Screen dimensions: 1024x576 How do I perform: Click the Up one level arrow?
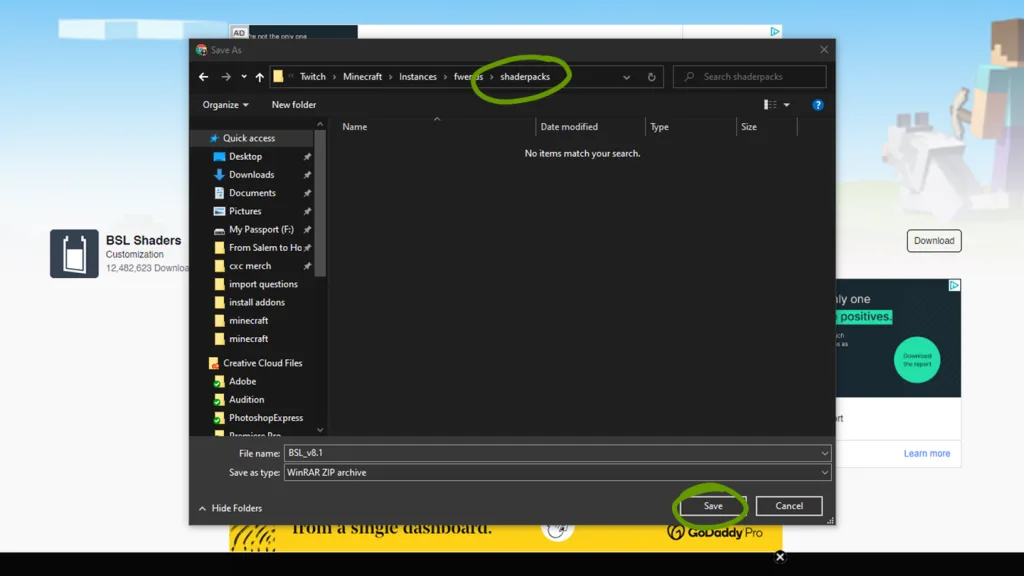tap(260, 77)
